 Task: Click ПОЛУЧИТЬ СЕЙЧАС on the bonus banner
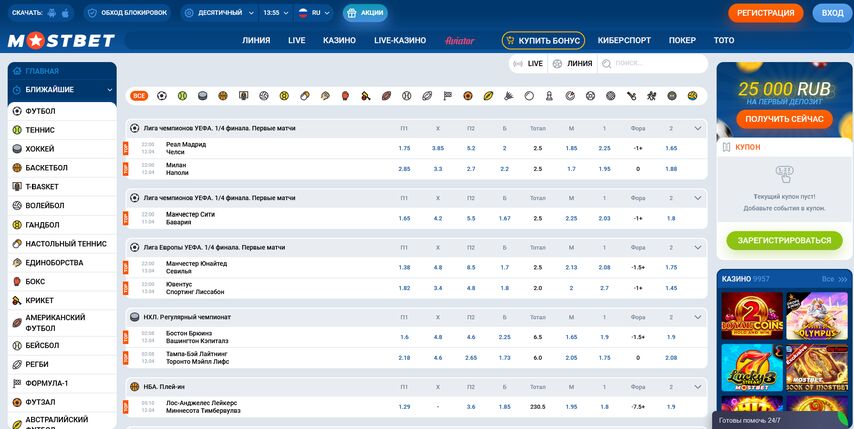784,119
